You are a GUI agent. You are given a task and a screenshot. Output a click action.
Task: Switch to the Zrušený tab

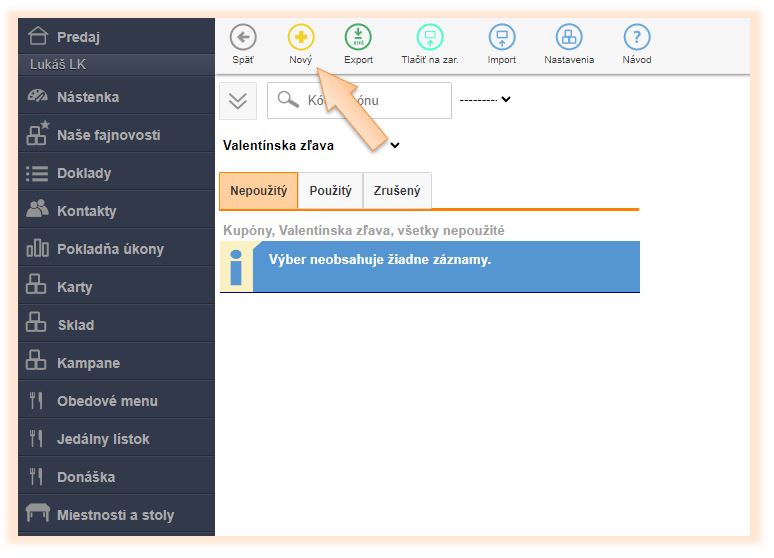tap(397, 190)
